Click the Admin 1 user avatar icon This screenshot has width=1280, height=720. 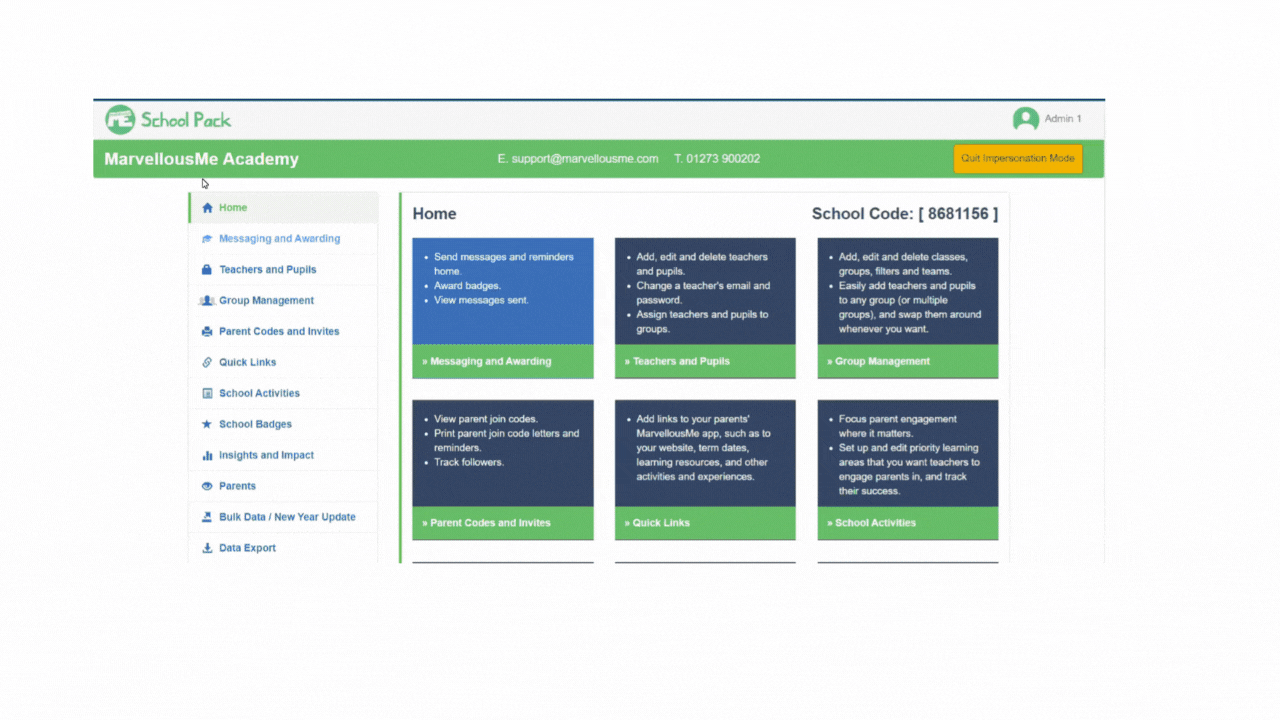pyautogui.click(x=1025, y=119)
